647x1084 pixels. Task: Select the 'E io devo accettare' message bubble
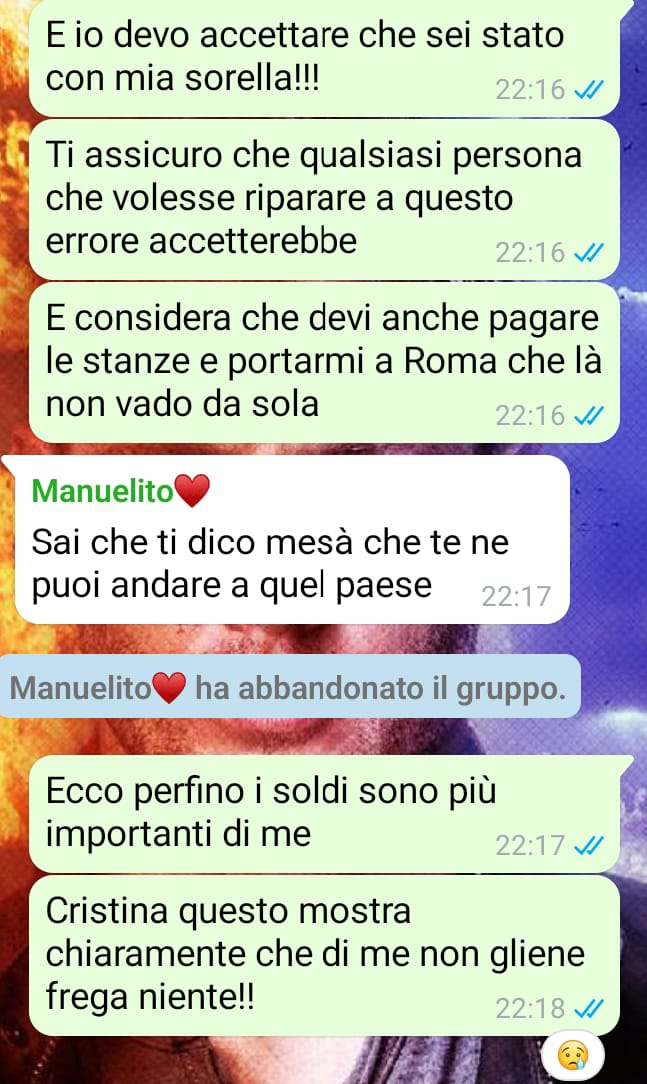324,57
